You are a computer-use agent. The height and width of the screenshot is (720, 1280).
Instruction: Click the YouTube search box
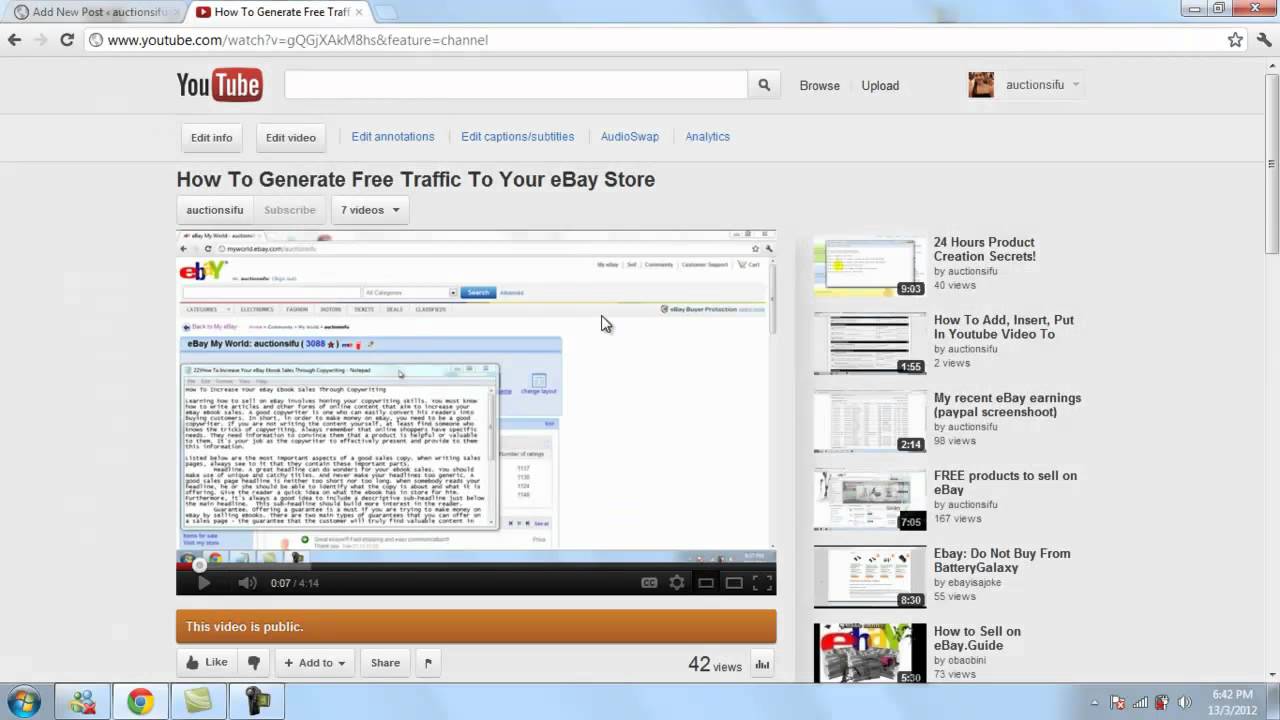516,85
